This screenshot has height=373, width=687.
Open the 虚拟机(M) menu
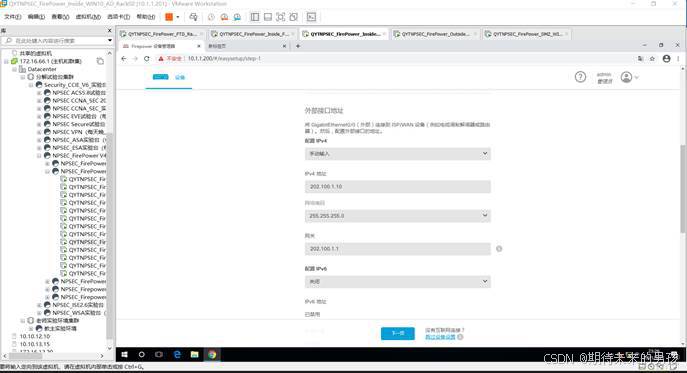click(x=88, y=17)
